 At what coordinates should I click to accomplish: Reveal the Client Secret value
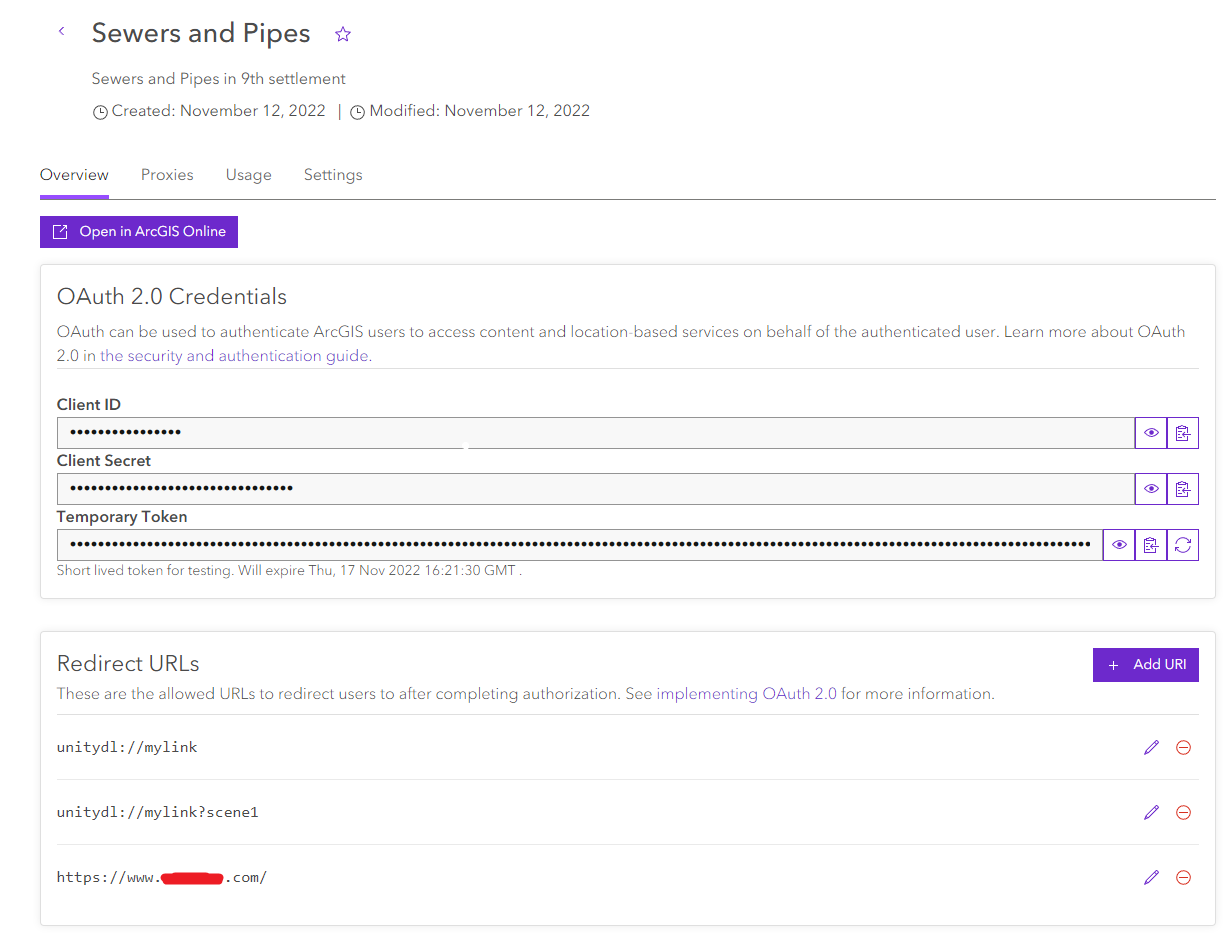[1151, 489]
